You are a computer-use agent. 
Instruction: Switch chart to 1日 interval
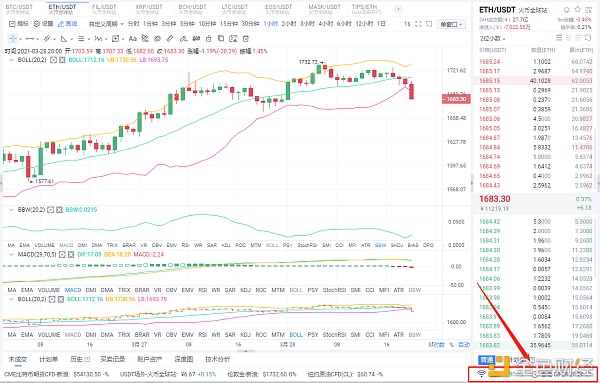pyautogui.click(x=381, y=24)
